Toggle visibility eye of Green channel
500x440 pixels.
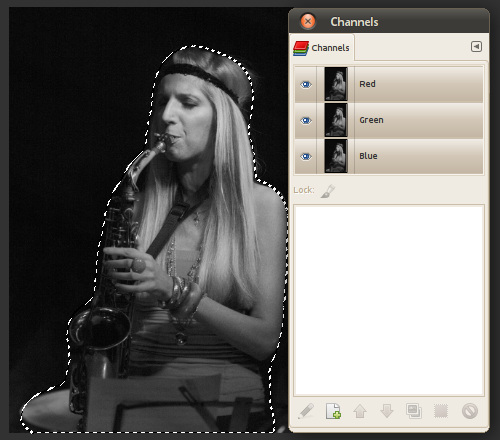306,120
